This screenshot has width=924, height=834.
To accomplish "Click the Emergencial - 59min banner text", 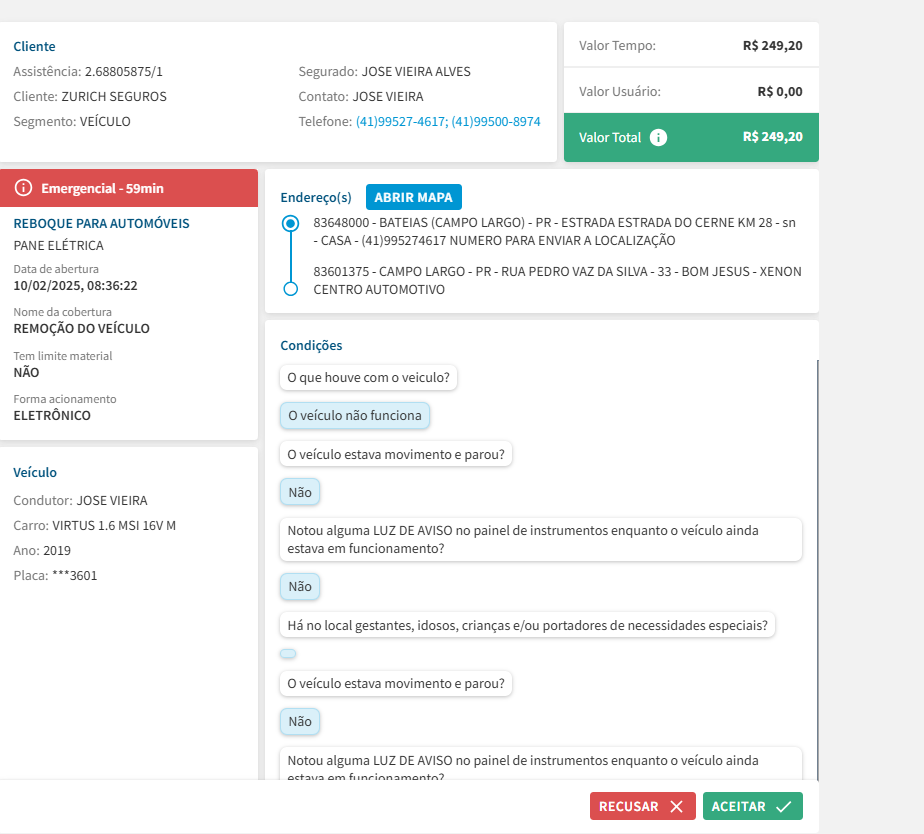I will point(102,188).
